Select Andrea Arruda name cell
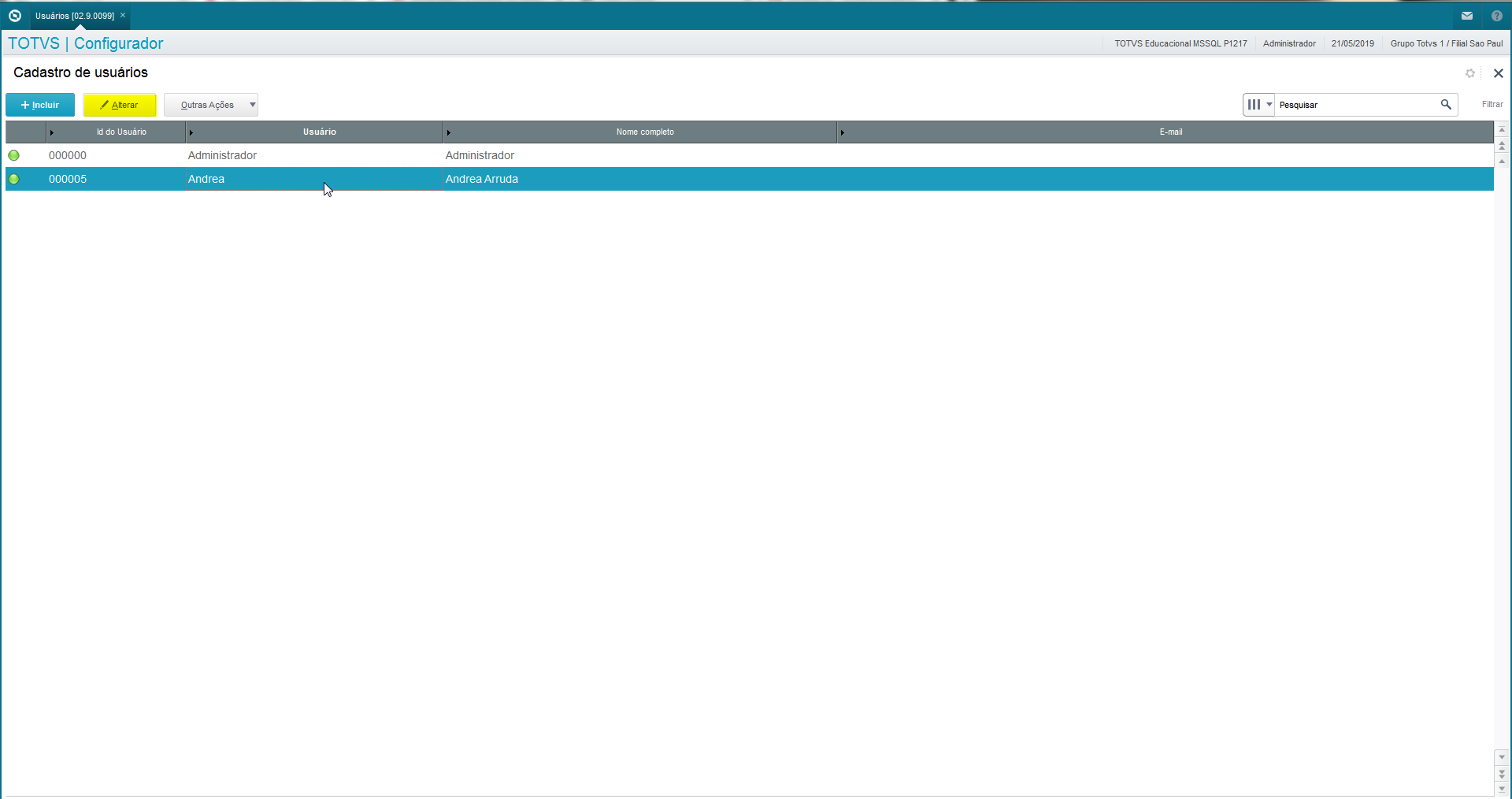The width and height of the screenshot is (1512, 799). [x=482, y=179]
